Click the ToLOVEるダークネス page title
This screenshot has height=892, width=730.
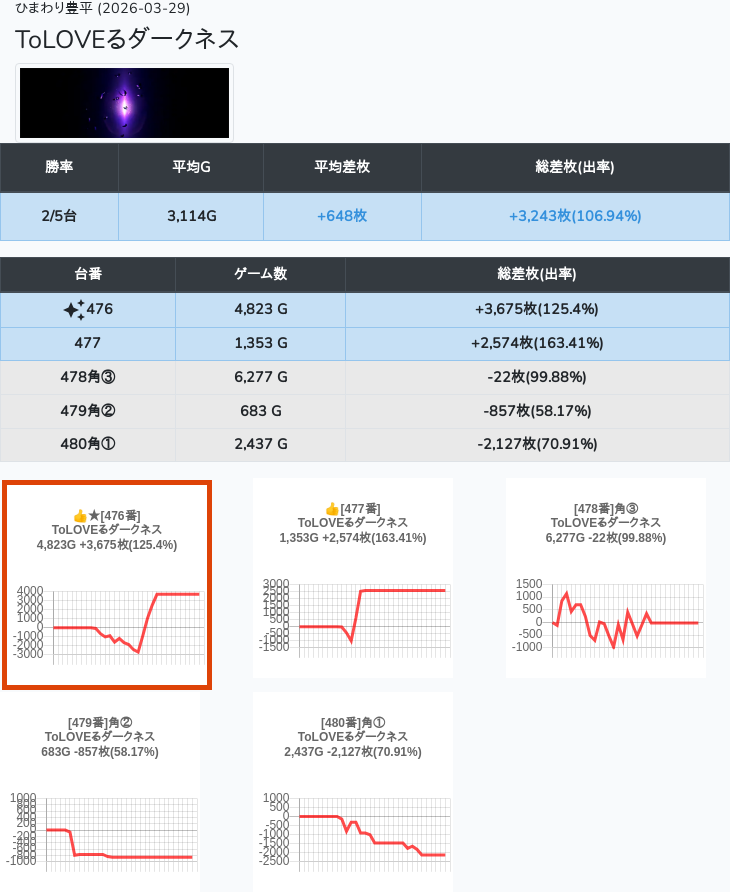pos(127,39)
